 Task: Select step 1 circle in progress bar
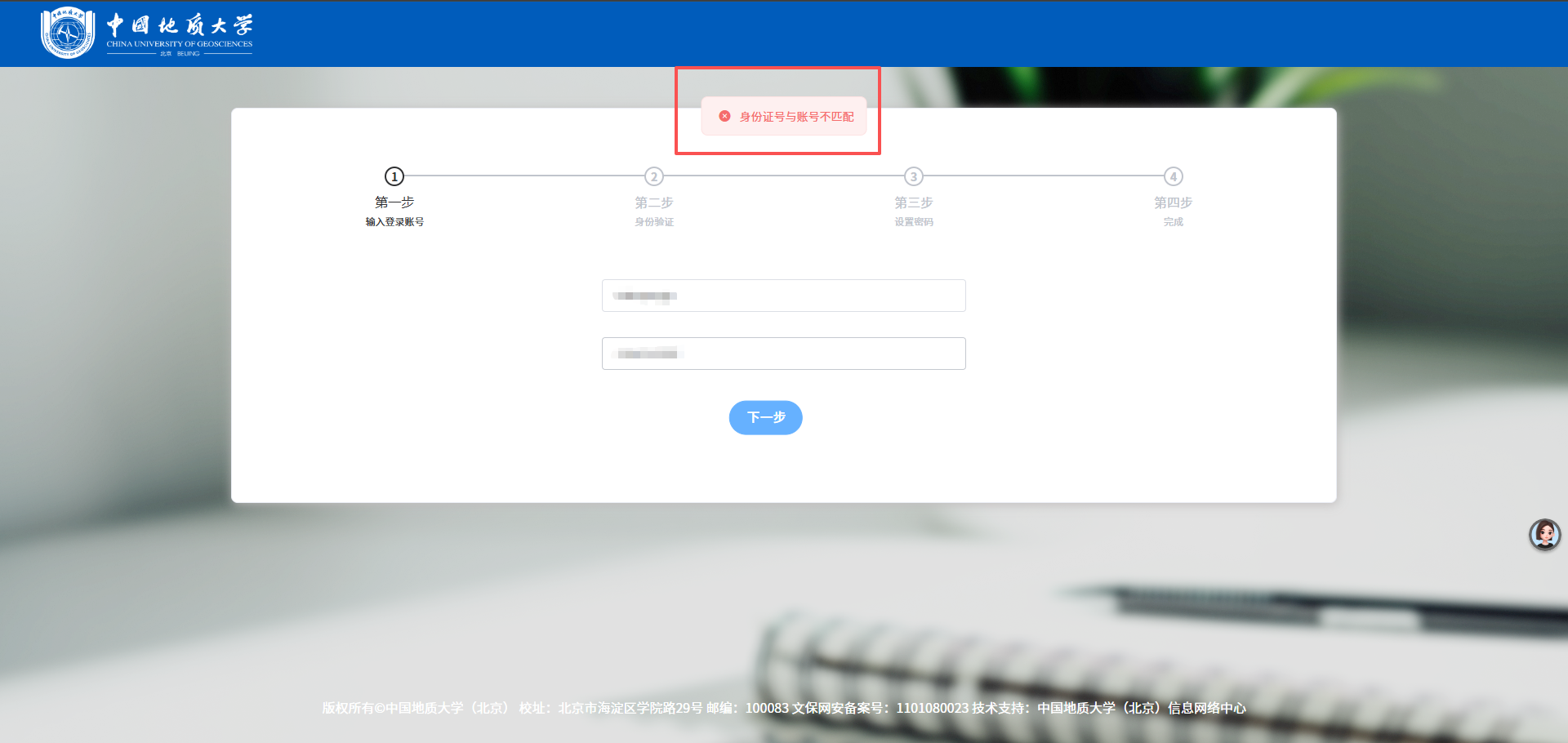(394, 176)
